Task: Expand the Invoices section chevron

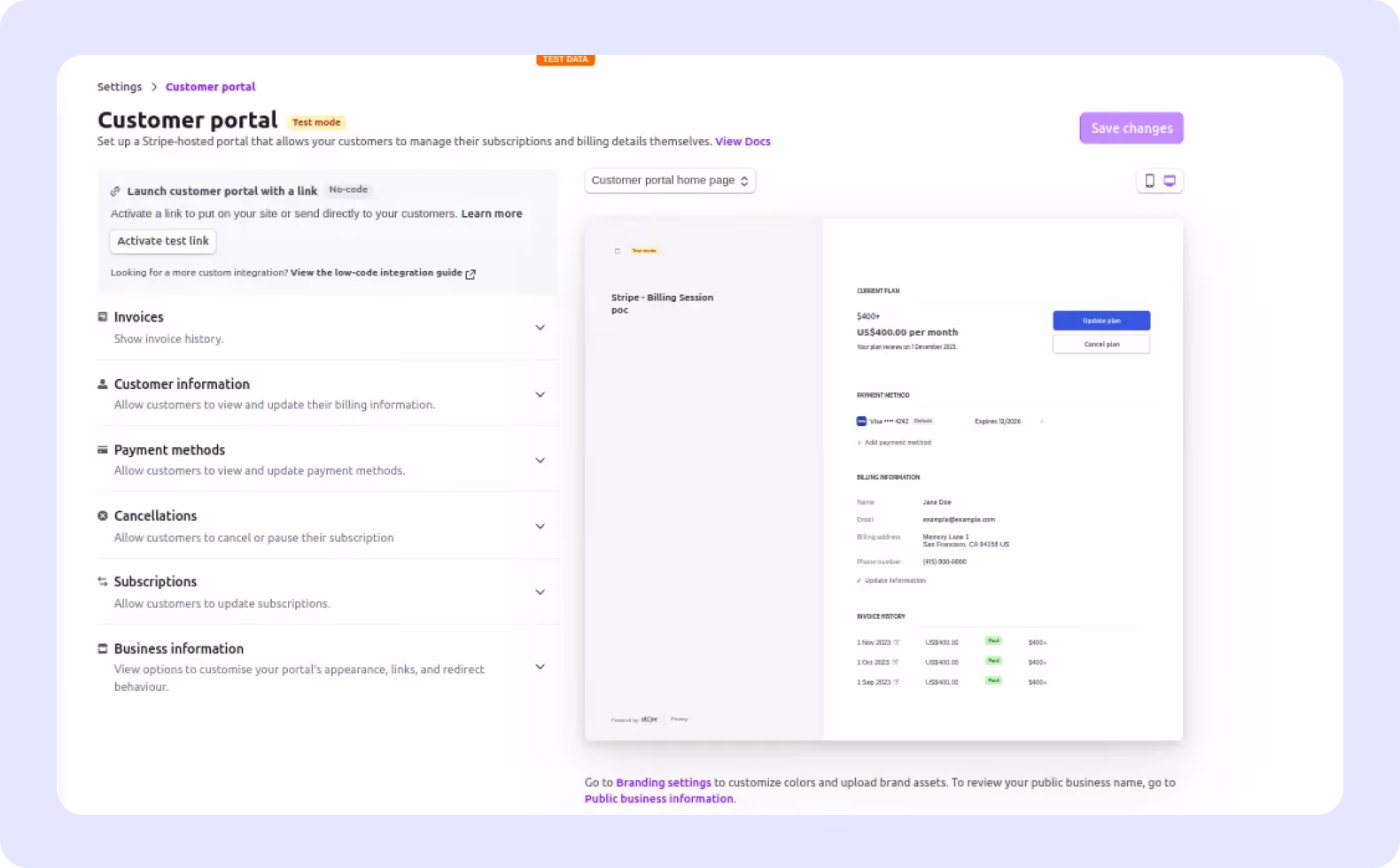Action: pyautogui.click(x=541, y=328)
